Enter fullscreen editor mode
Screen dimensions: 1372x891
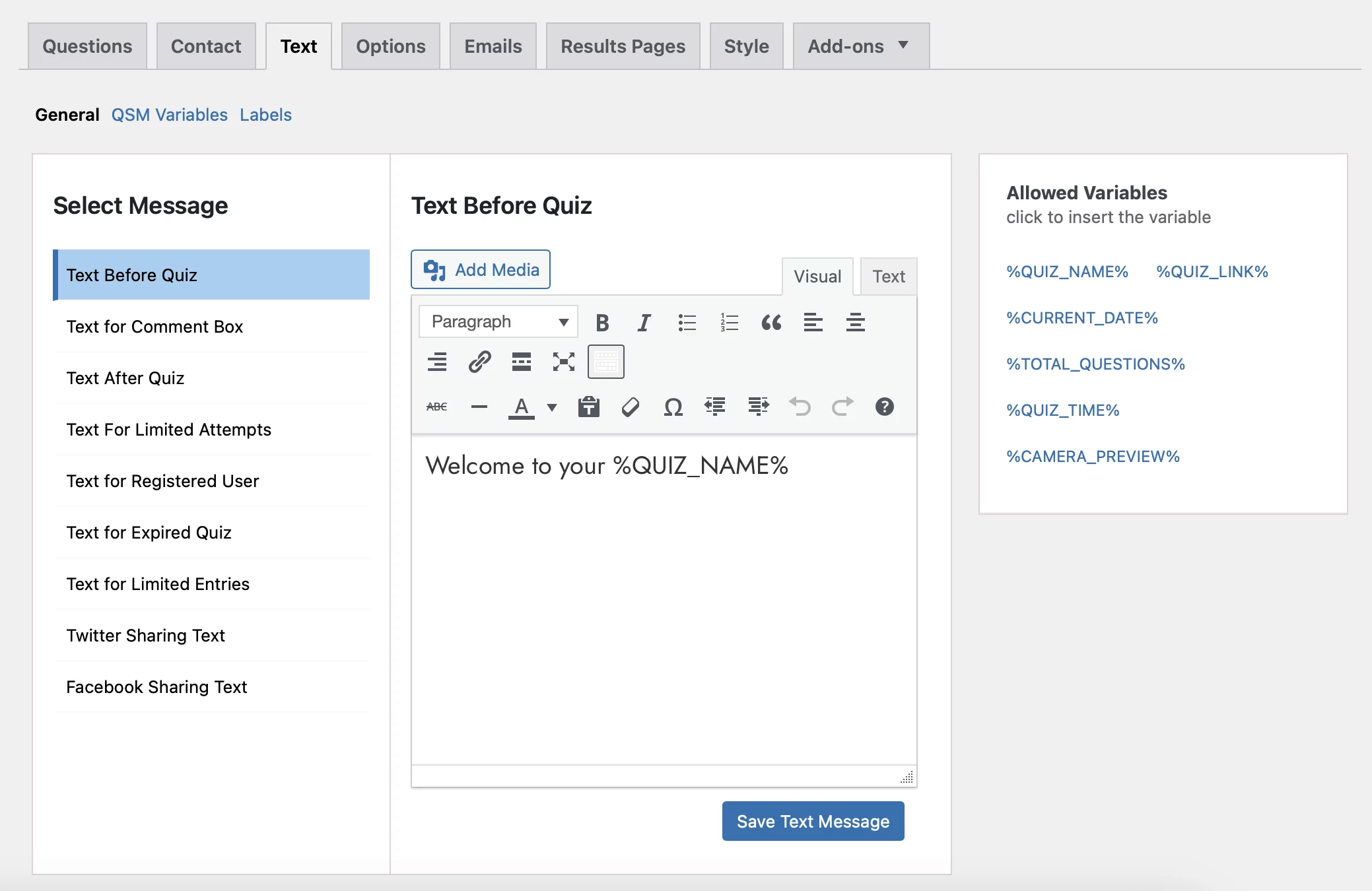point(564,362)
